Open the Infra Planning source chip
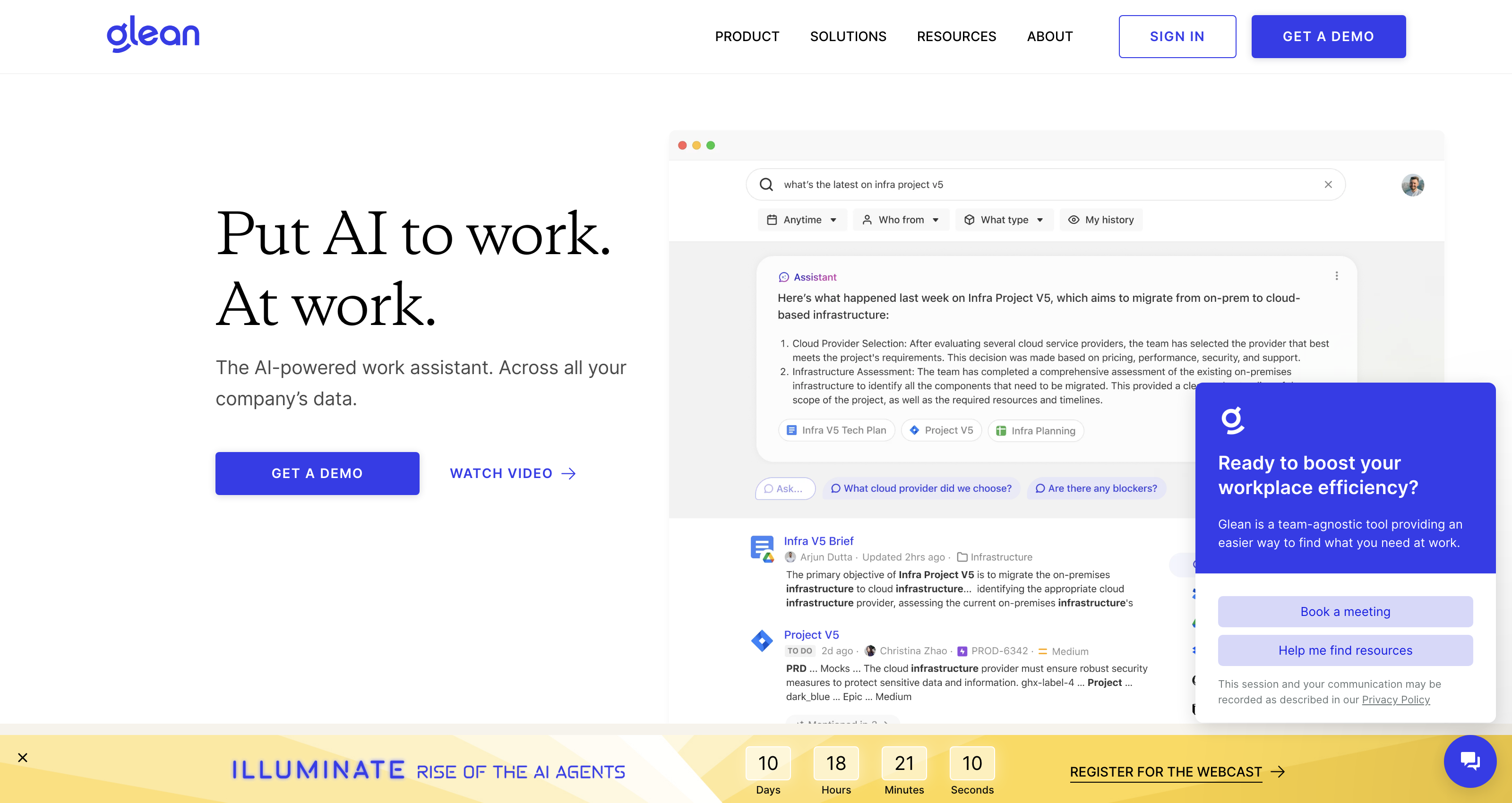The image size is (1512, 803). tap(1035, 430)
